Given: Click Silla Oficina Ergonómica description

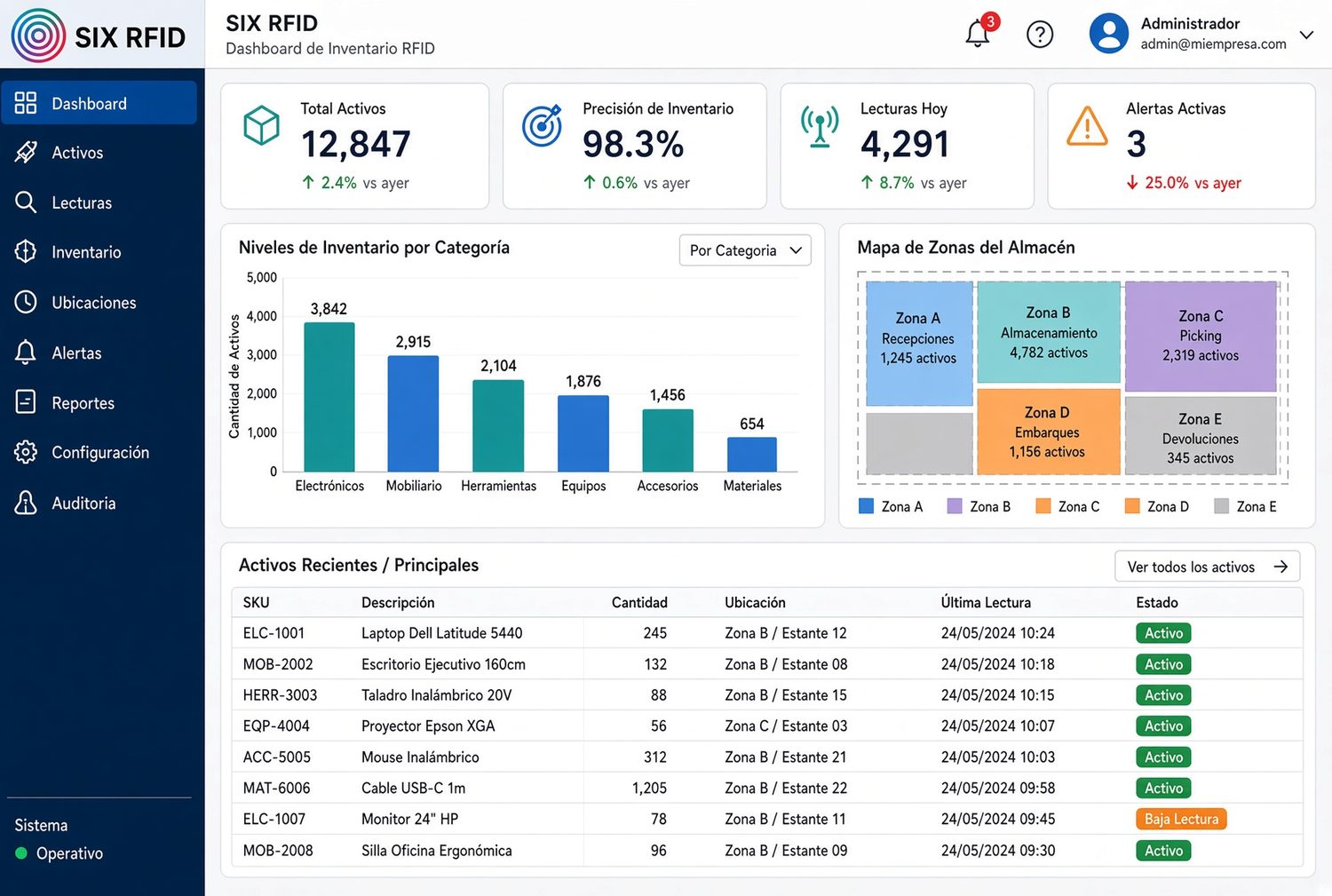Looking at the screenshot, I should click(x=436, y=851).
